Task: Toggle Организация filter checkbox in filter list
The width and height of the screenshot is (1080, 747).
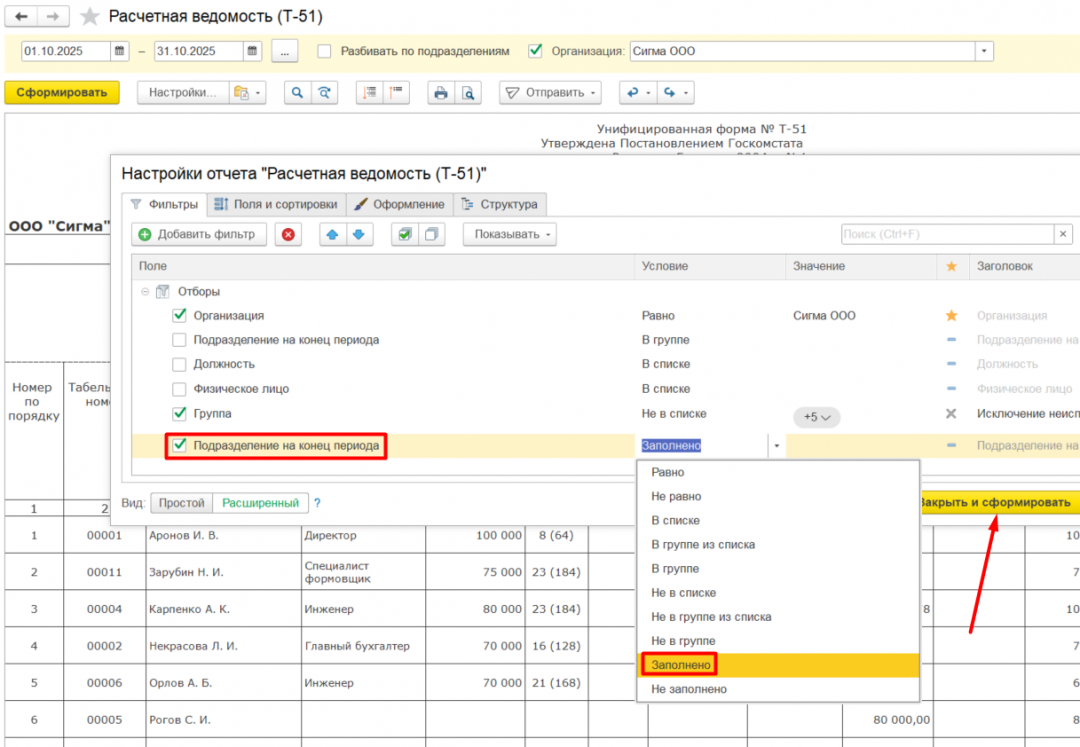Action: point(179,315)
